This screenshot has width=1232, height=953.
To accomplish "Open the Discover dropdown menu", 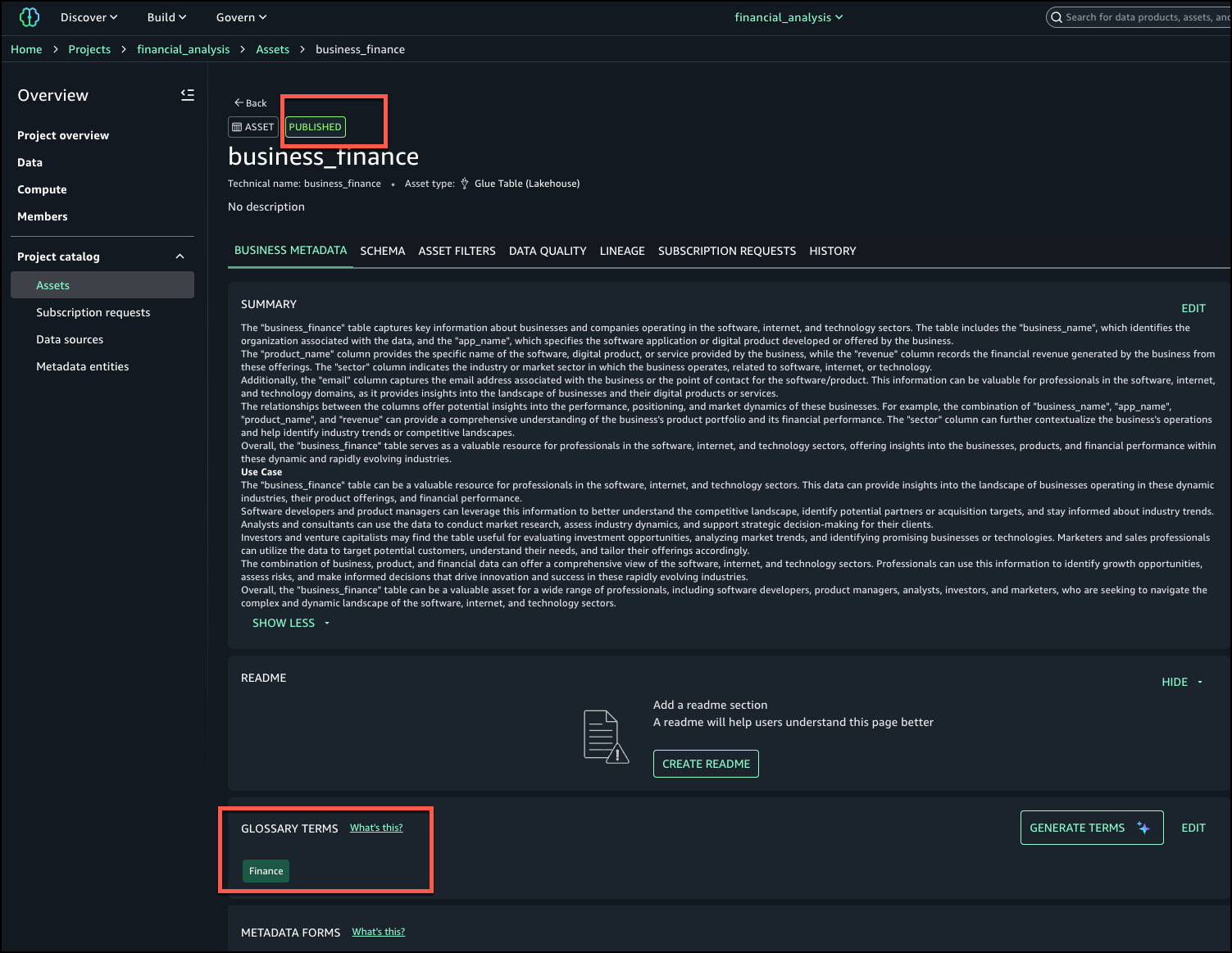I will [x=89, y=17].
